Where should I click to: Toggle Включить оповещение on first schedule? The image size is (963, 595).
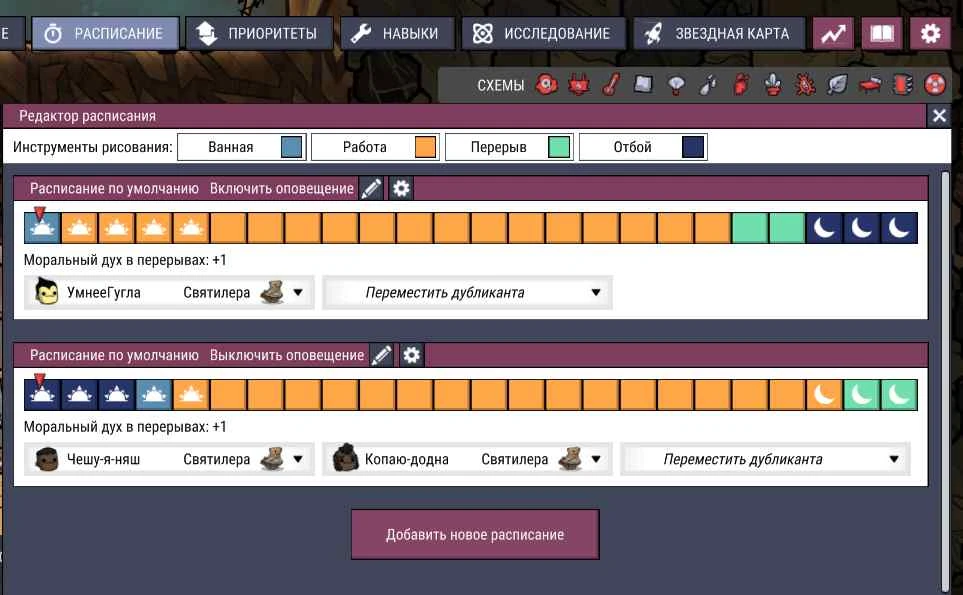pos(282,188)
